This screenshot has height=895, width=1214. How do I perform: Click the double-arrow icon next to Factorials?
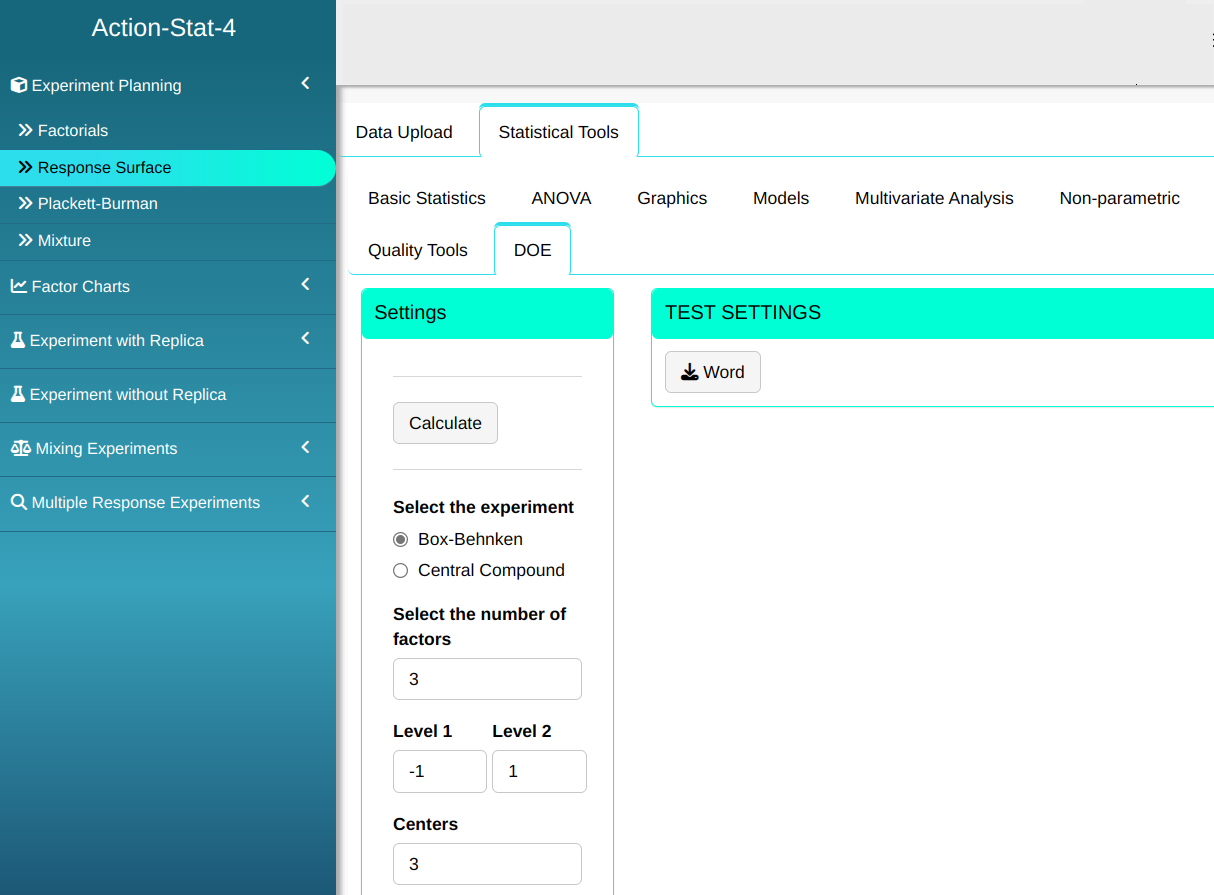(25, 130)
